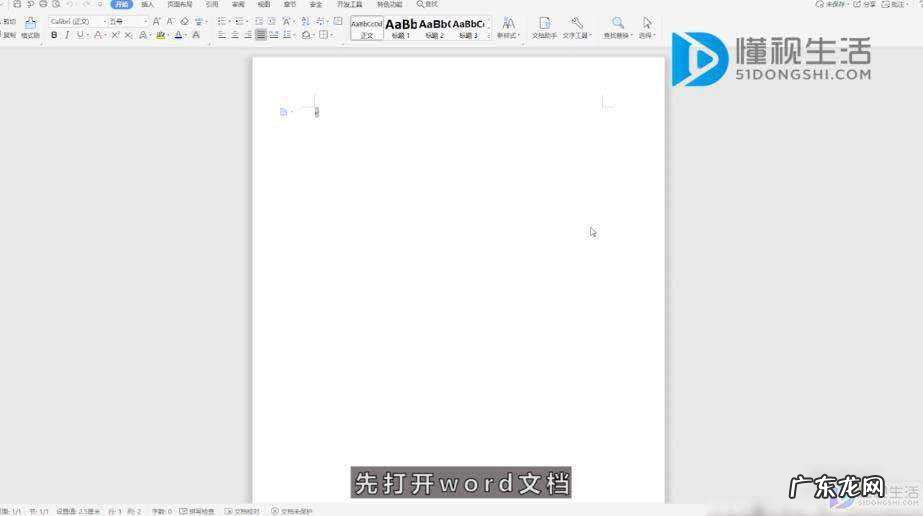Screen dimensions: 923x516
Task: Click the print icon in quick access bar
Action: tap(43, 4)
